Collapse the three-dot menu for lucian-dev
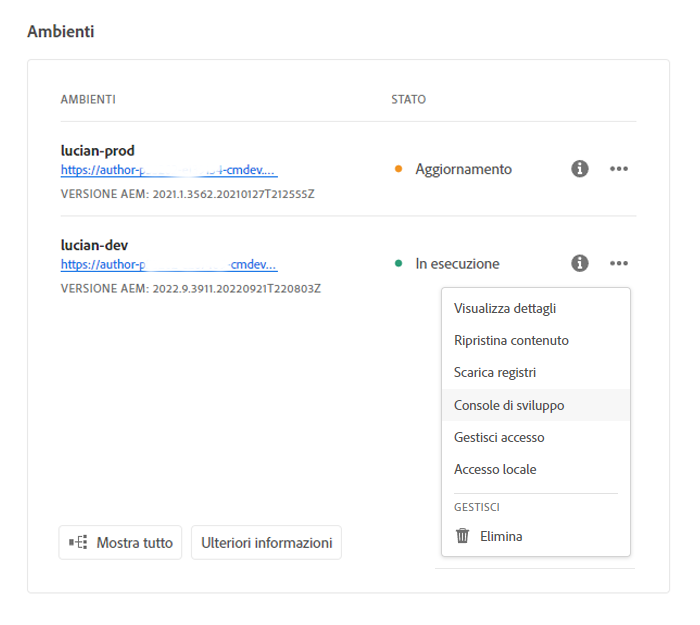700x625 pixels. (x=619, y=263)
